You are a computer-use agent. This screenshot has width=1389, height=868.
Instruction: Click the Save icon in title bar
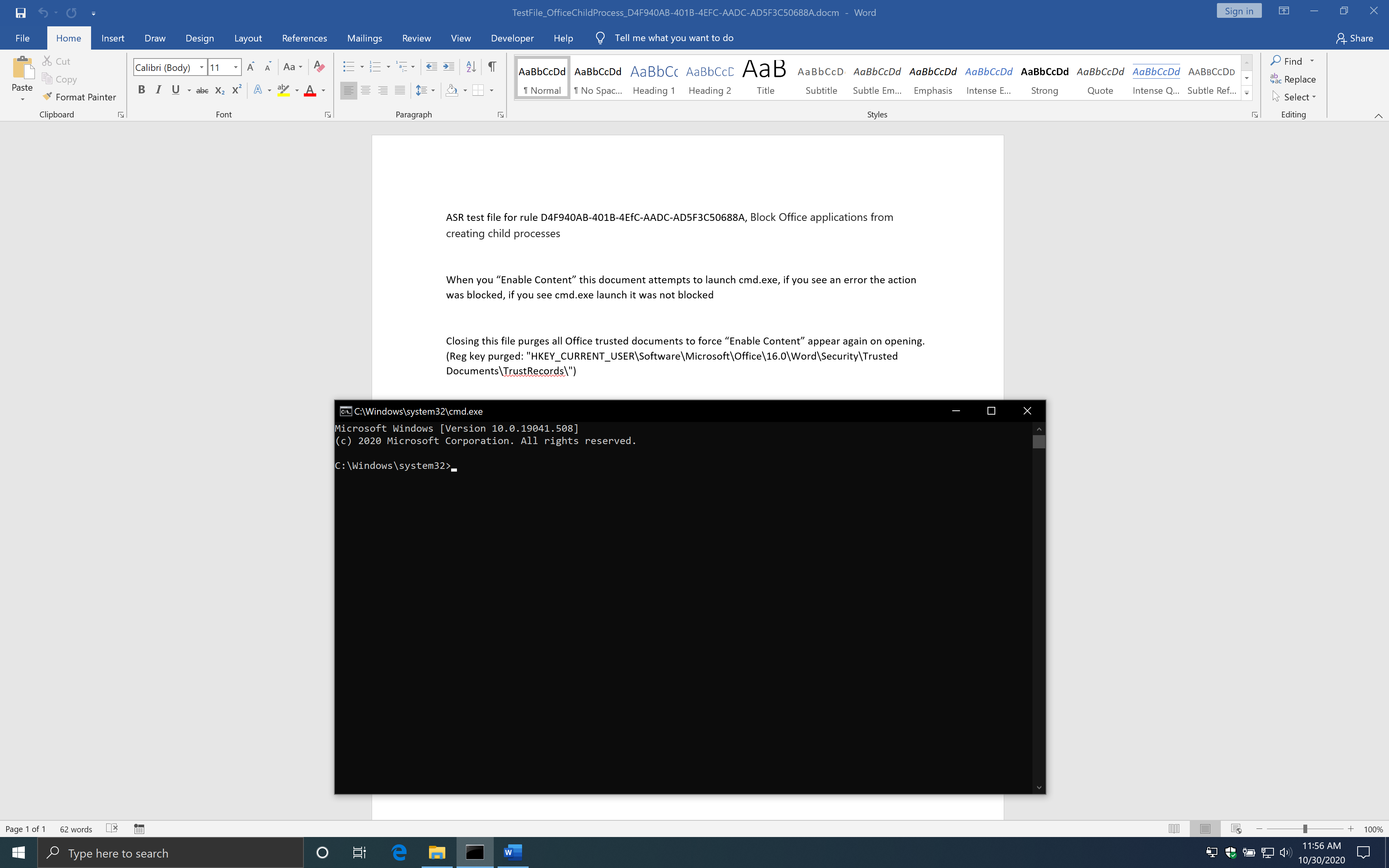(x=21, y=12)
